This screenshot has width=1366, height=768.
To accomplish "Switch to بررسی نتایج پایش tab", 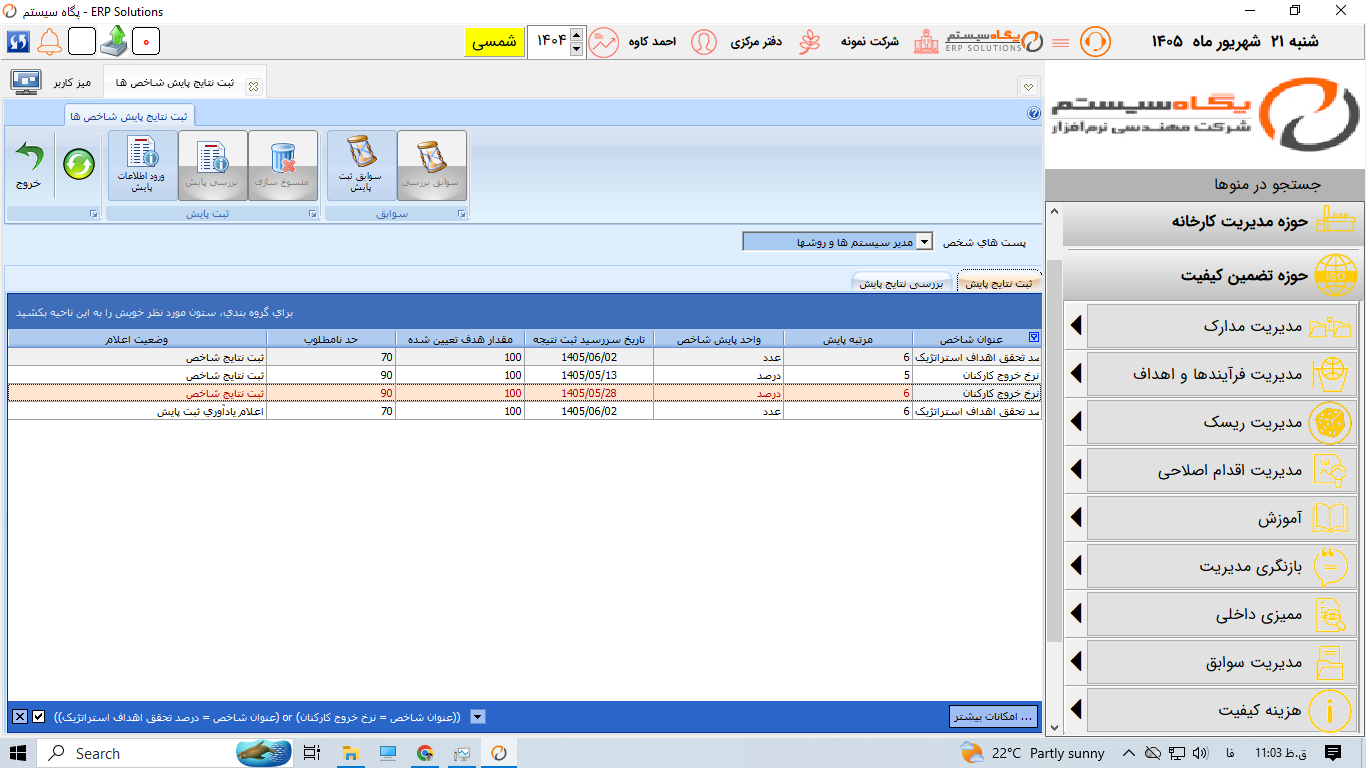I will pos(901,283).
